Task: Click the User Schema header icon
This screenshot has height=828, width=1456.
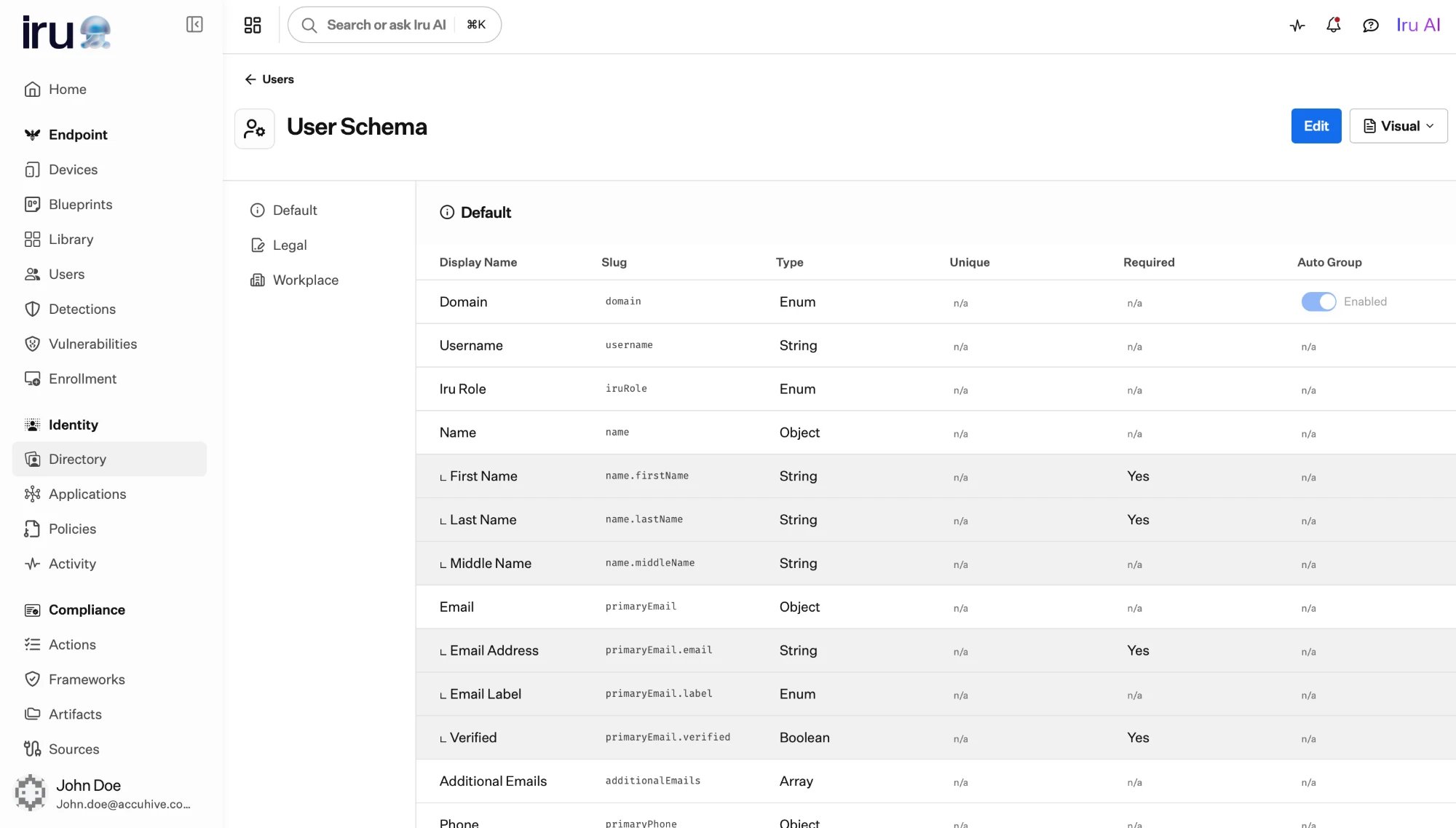Action: point(254,129)
